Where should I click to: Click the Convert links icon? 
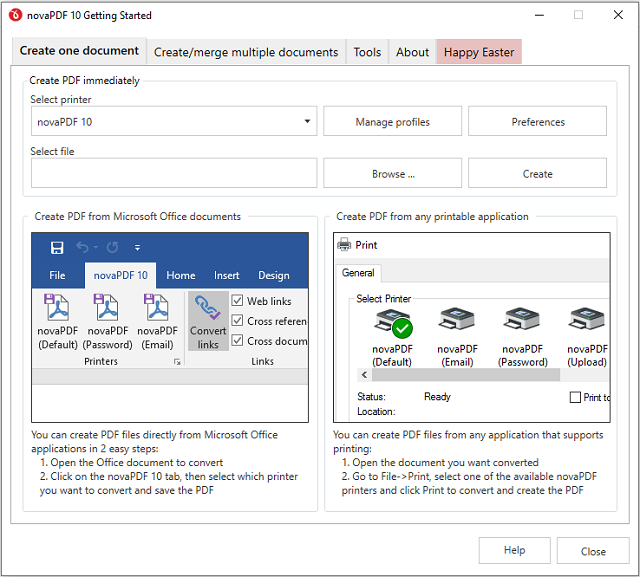[208, 308]
